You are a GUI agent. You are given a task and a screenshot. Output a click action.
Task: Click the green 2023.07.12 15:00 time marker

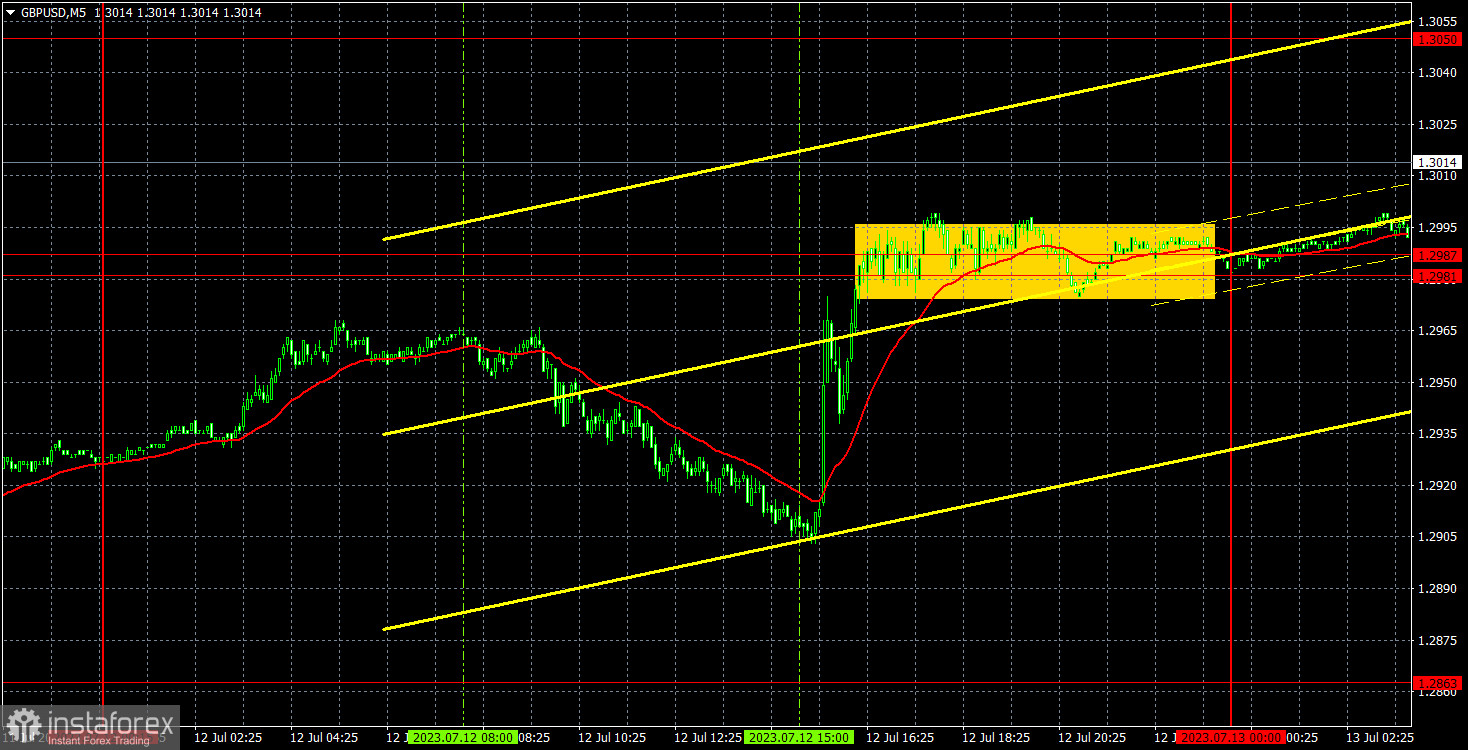[x=798, y=737]
